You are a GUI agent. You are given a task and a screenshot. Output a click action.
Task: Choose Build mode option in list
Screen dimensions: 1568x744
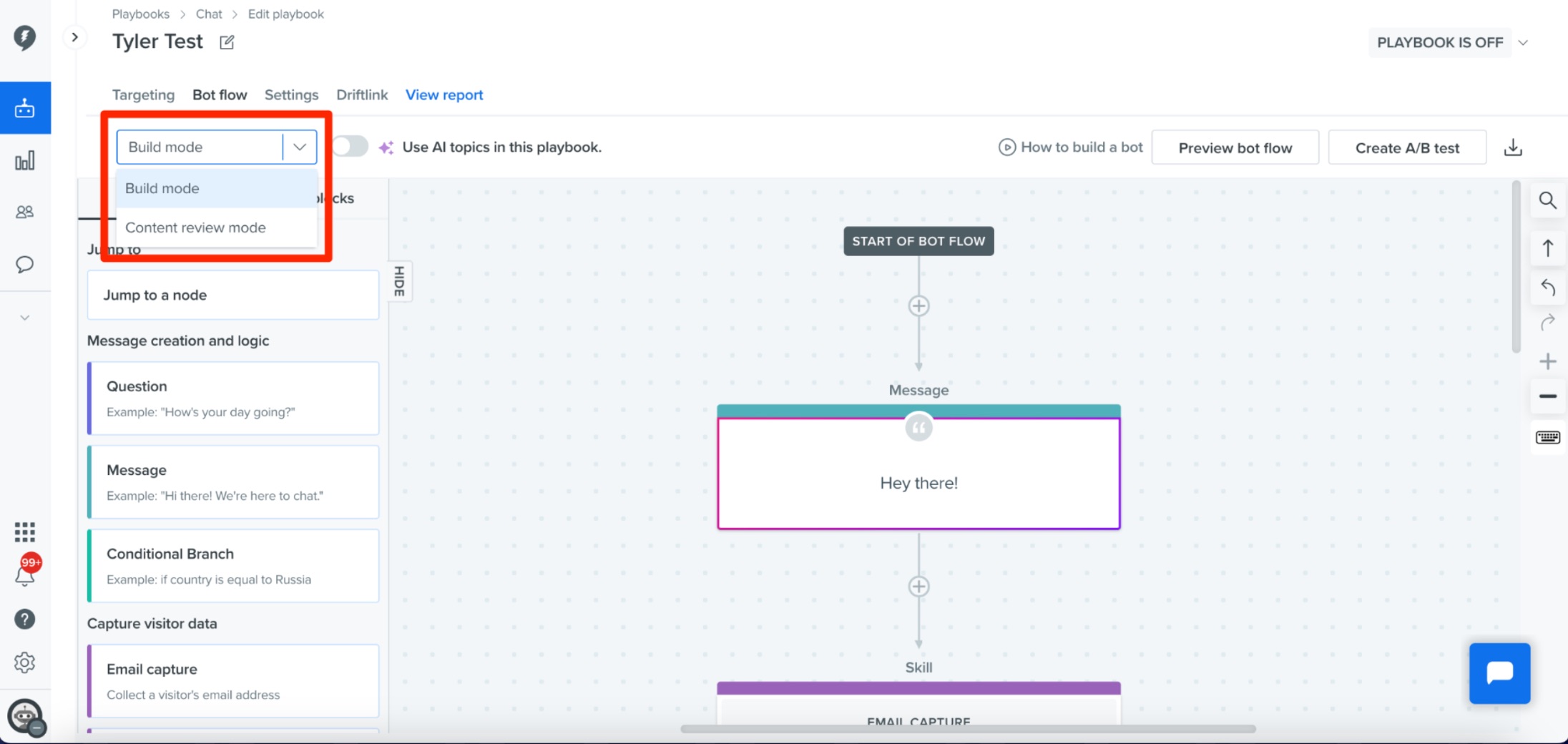(x=216, y=188)
